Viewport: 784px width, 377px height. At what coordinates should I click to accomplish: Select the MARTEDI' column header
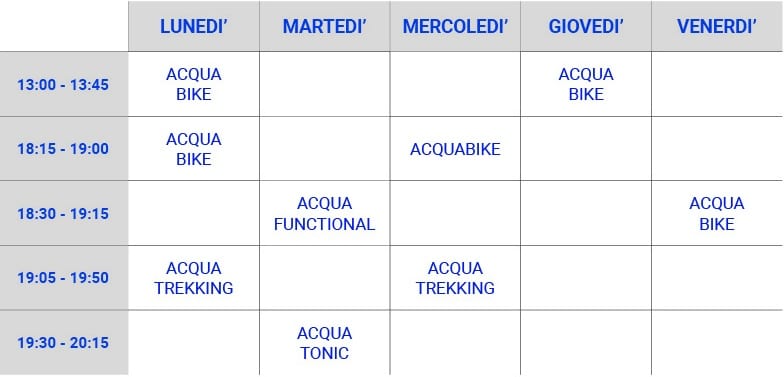click(325, 26)
